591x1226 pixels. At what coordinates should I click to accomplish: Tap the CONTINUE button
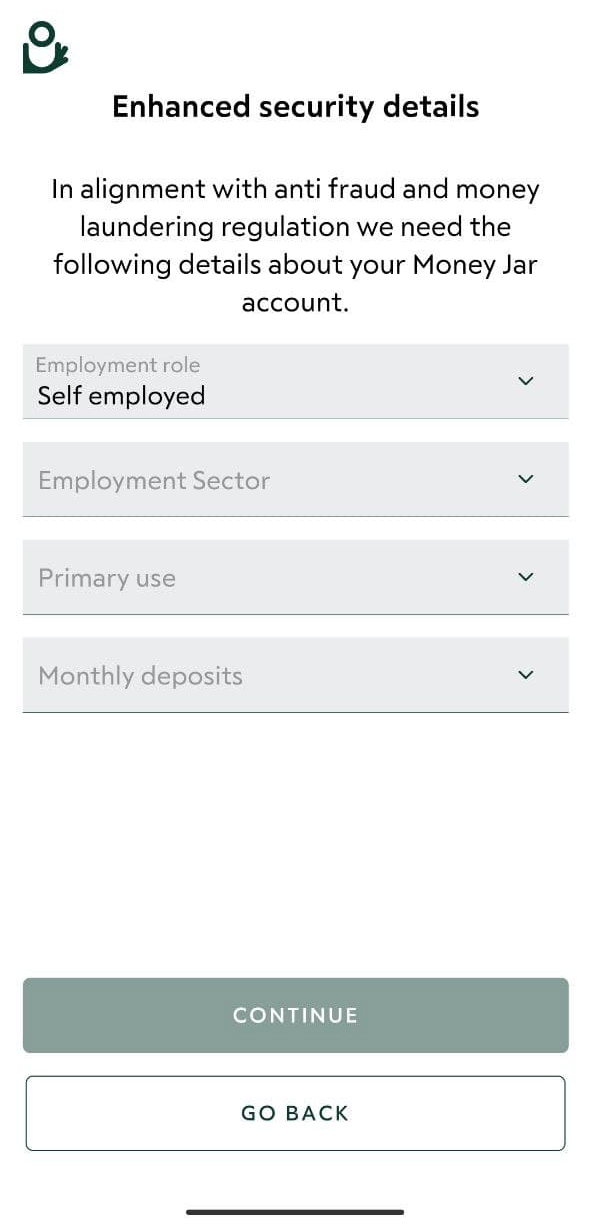(295, 1015)
